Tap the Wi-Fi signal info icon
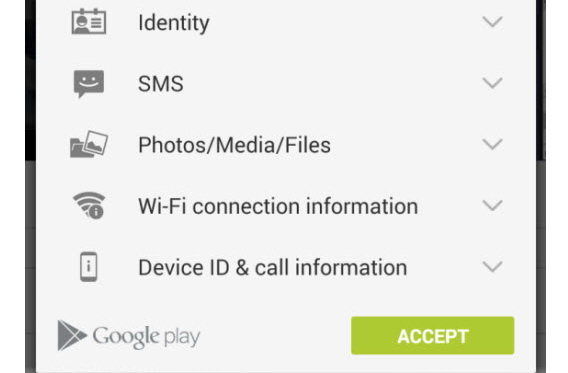This screenshot has height=373, width=568. 89,206
